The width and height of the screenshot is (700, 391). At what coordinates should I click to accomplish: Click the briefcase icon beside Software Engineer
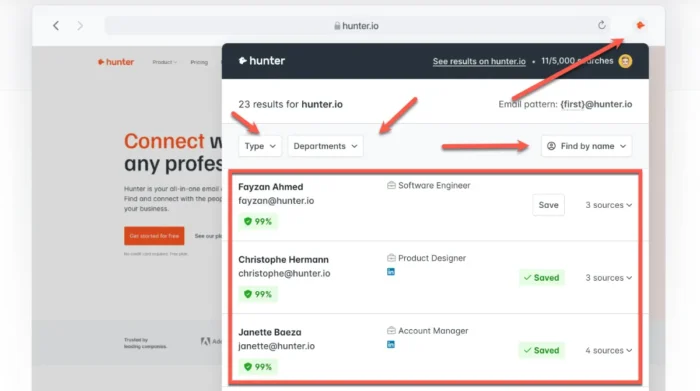pyautogui.click(x=391, y=185)
